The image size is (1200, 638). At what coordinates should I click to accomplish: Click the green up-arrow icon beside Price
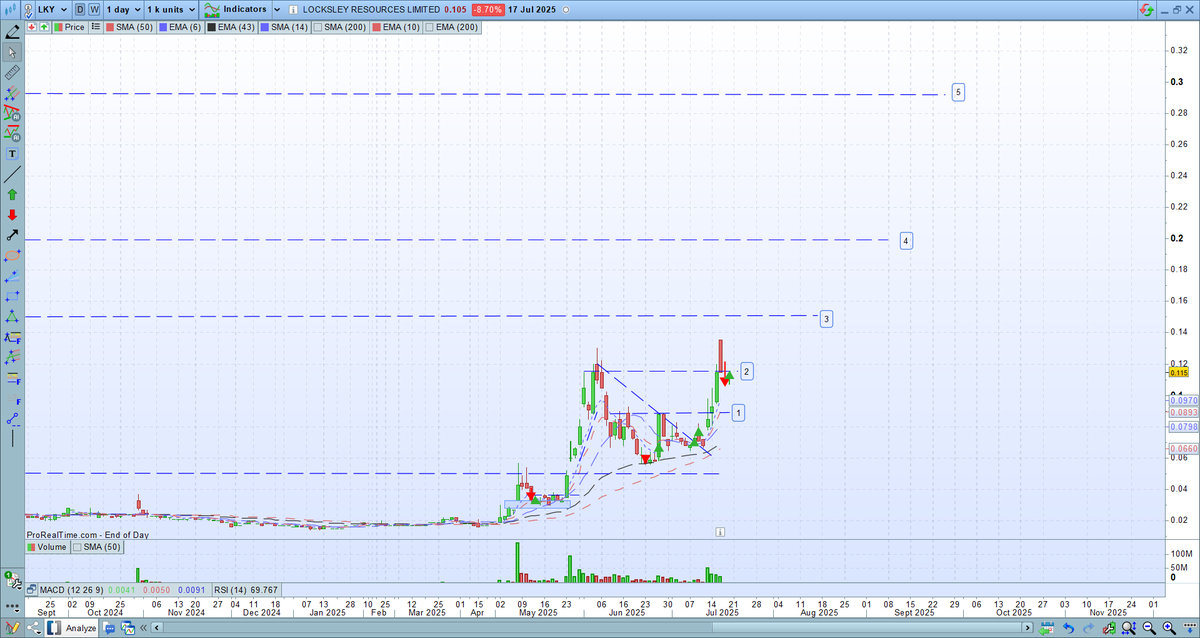[x=44, y=27]
